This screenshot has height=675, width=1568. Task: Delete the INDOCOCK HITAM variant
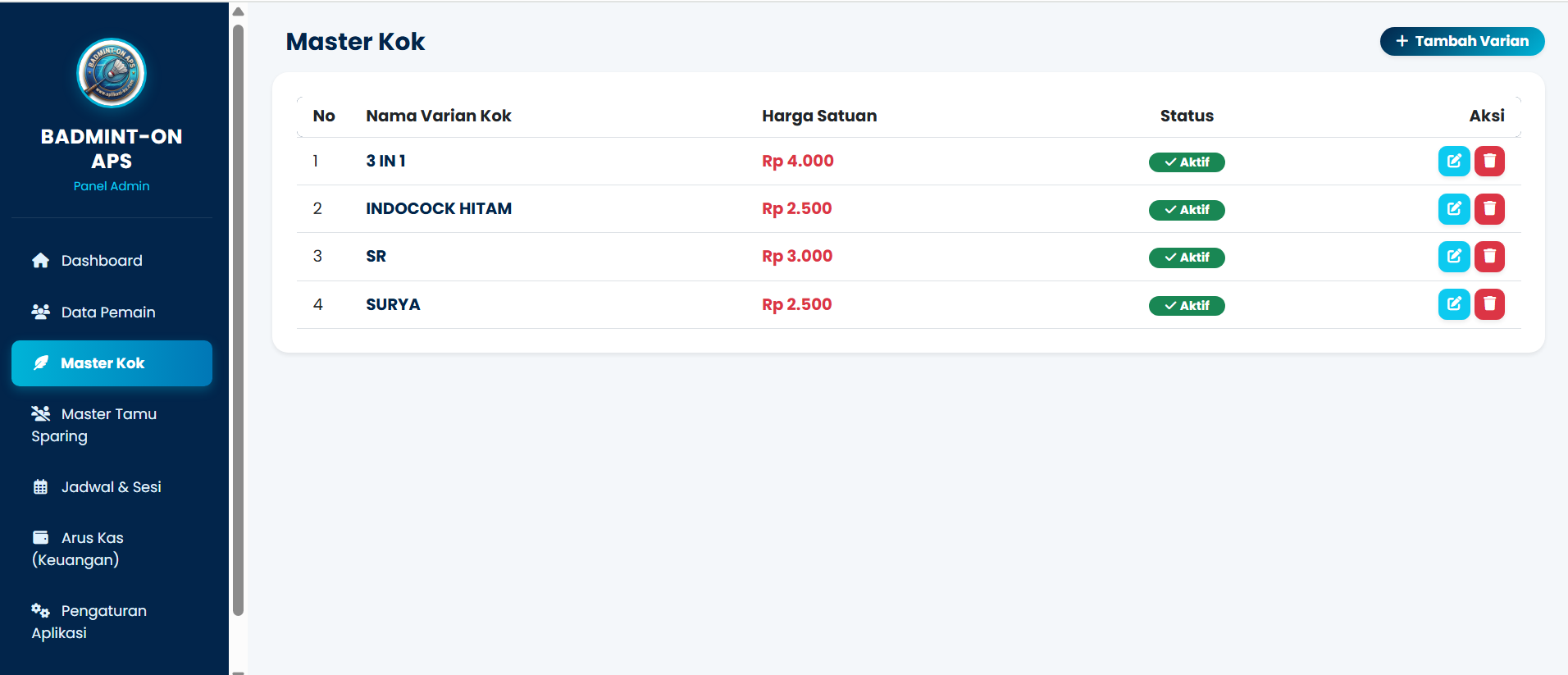coord(1489,208)
